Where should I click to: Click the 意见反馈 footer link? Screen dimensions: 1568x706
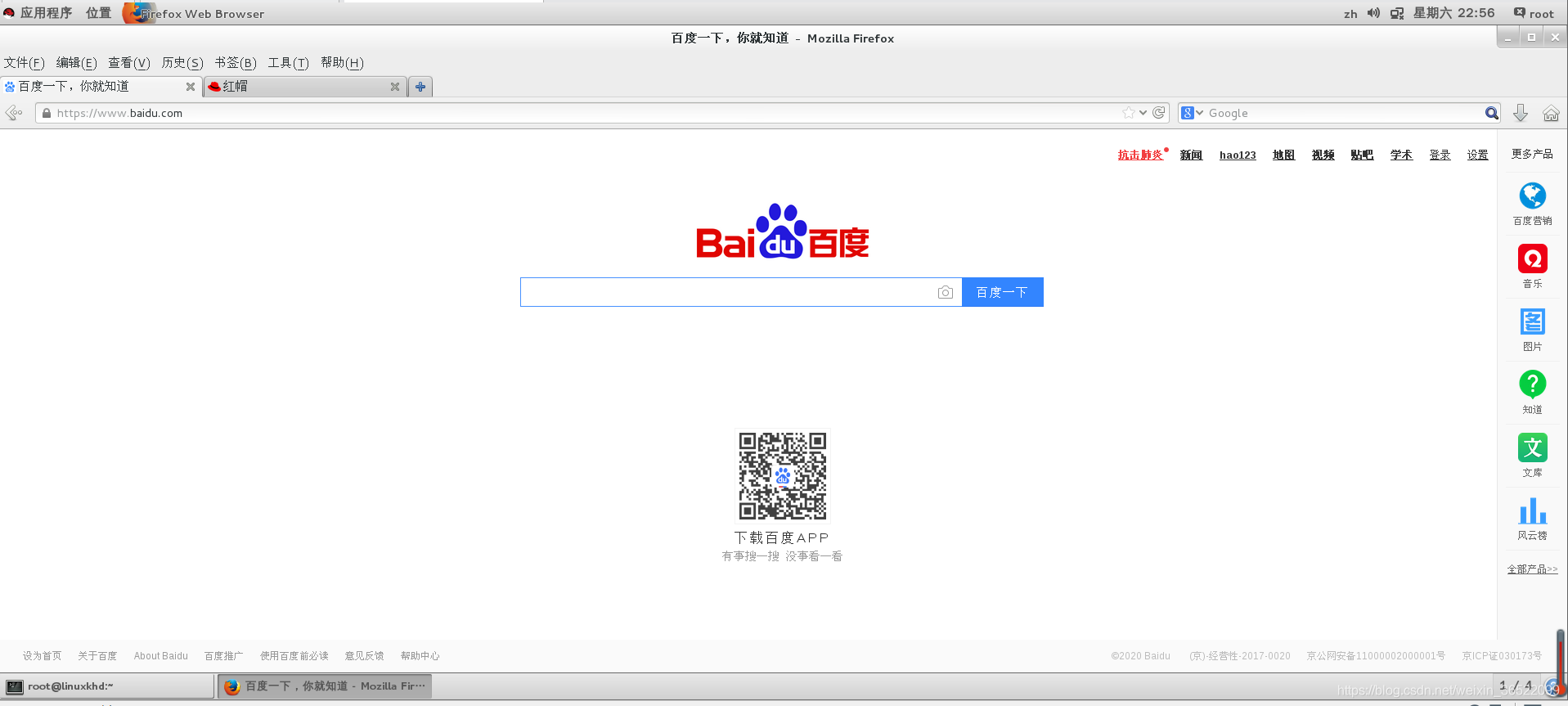(x=365, y=656)
